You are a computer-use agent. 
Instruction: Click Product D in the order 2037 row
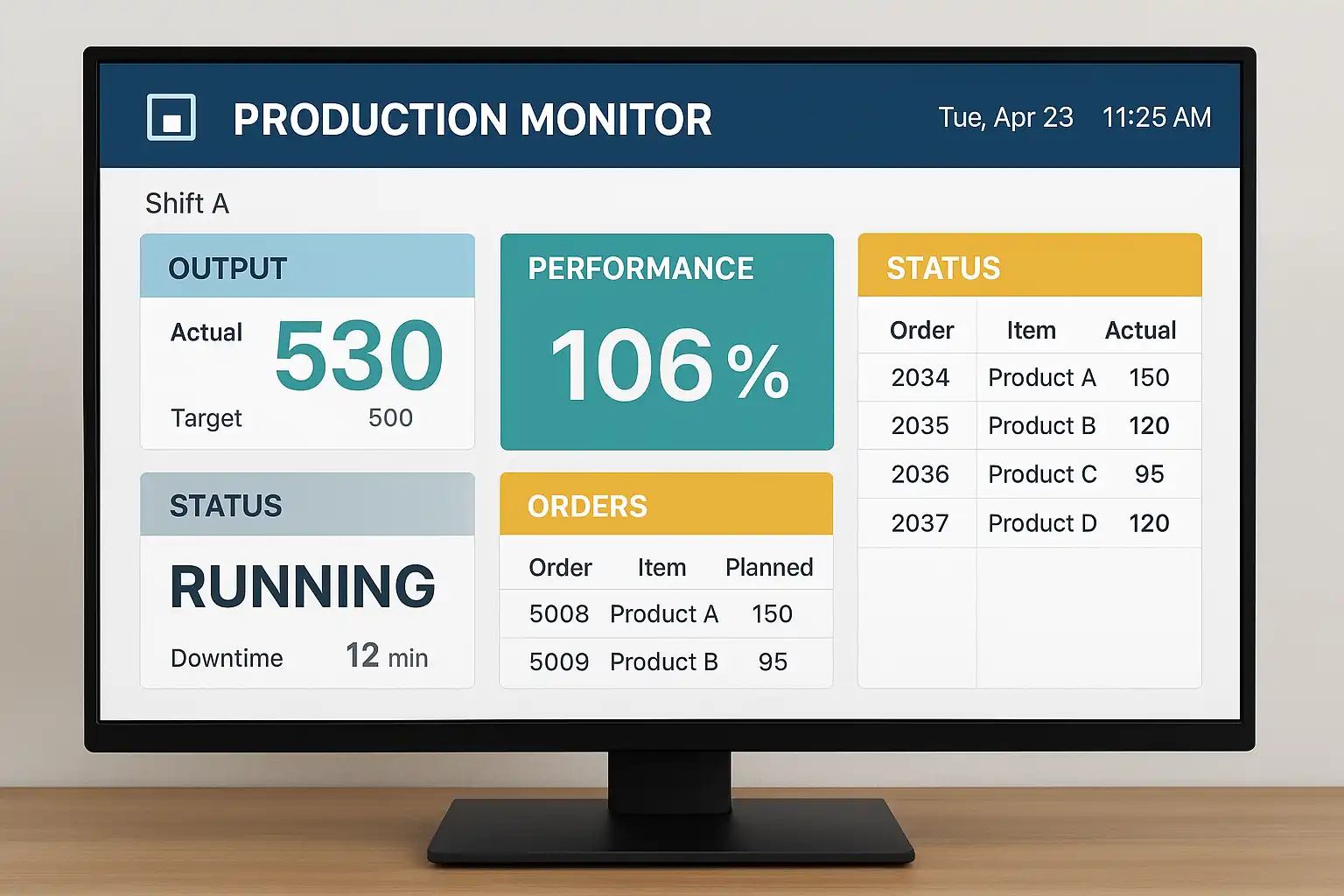click(1042, 523)
